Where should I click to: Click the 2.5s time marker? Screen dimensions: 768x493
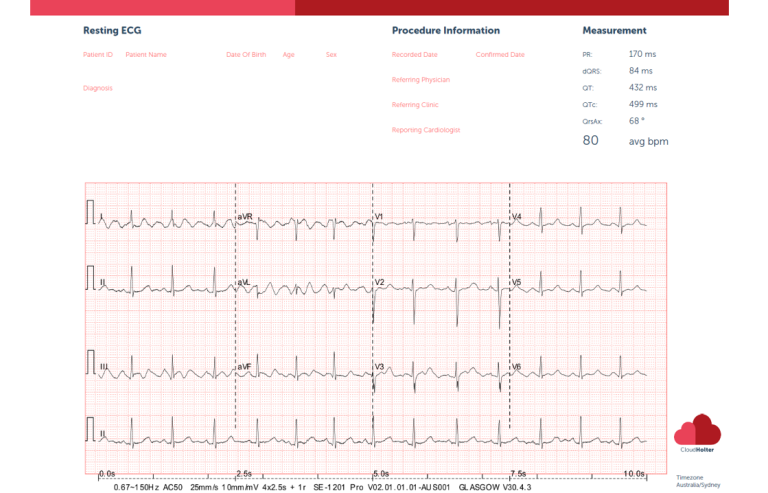243,472
